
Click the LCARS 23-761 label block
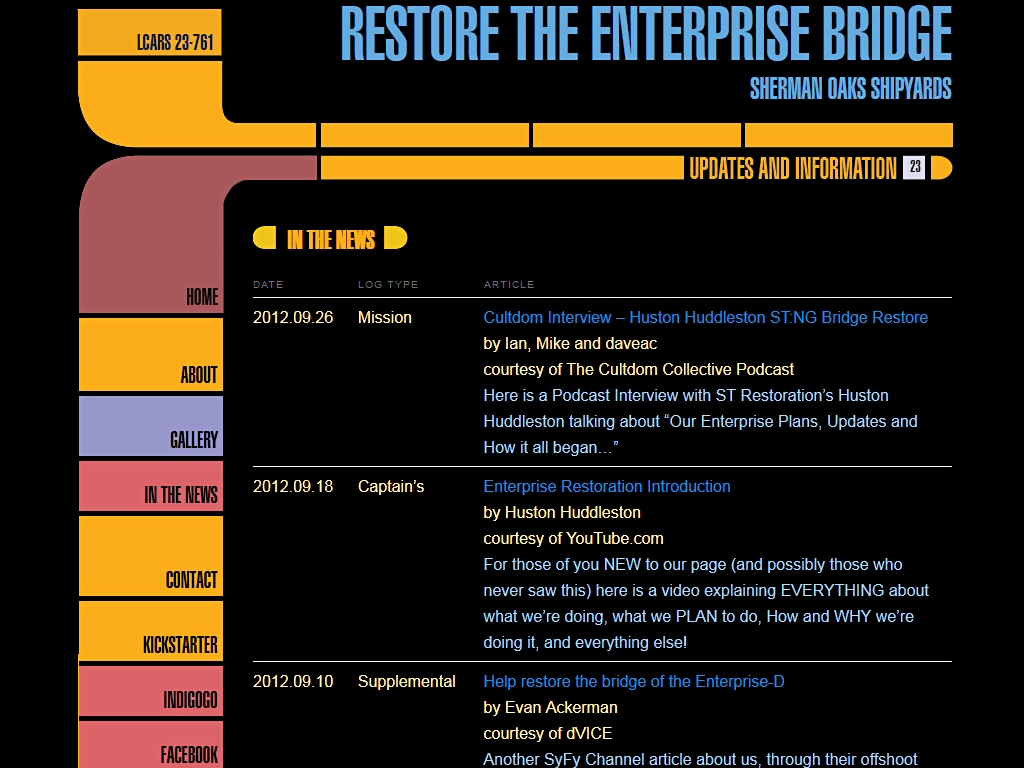coord(150,32)
